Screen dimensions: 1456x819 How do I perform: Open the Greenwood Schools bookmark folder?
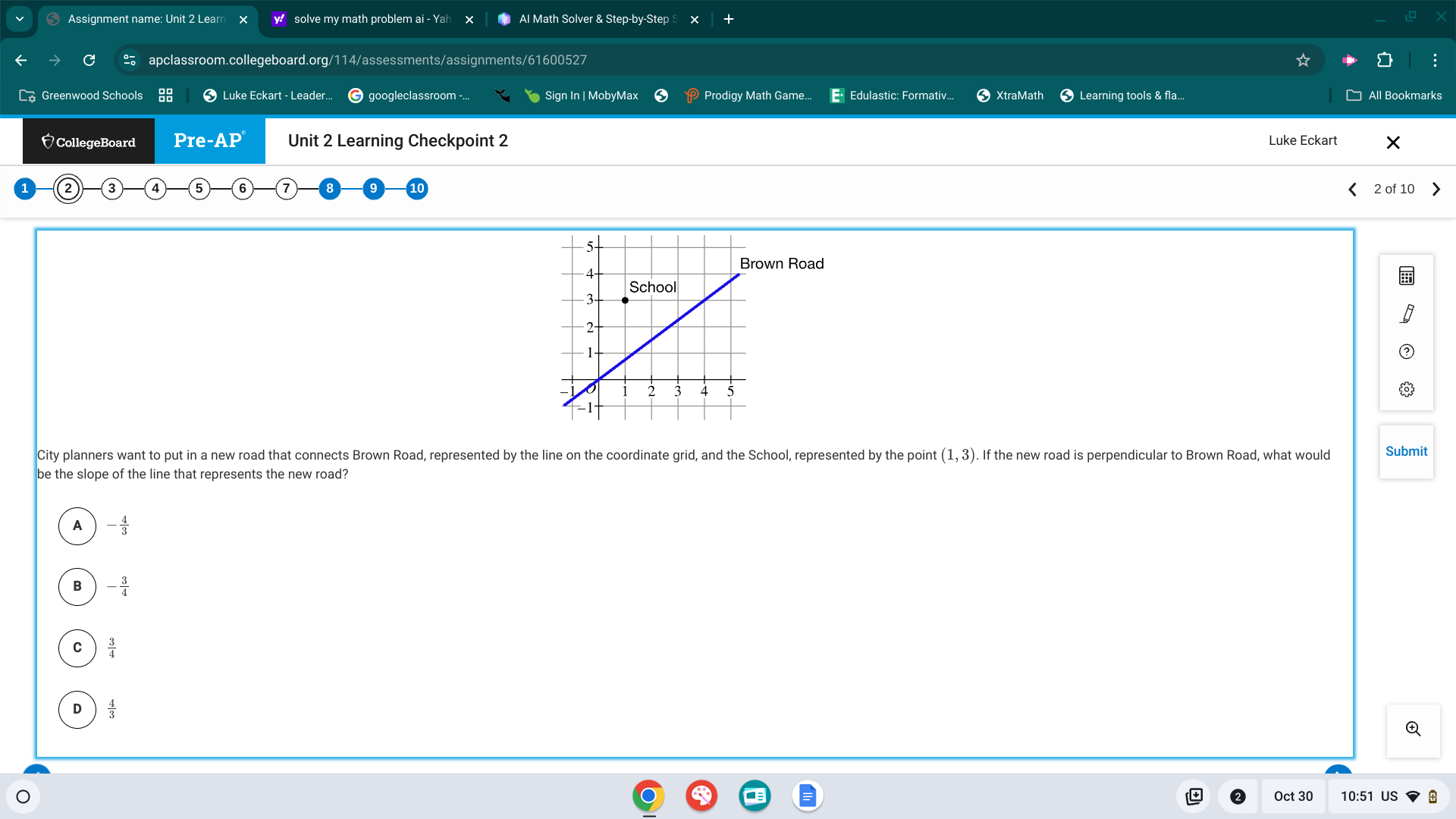point(81,96)
